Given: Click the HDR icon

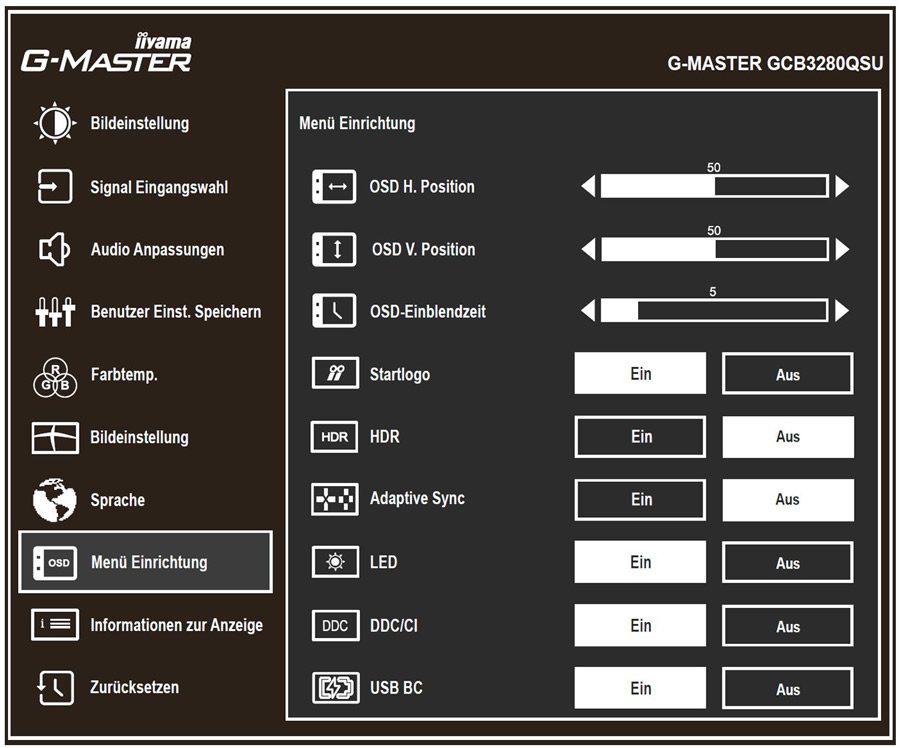Looking at the screenshot, I should click(335, 437).
